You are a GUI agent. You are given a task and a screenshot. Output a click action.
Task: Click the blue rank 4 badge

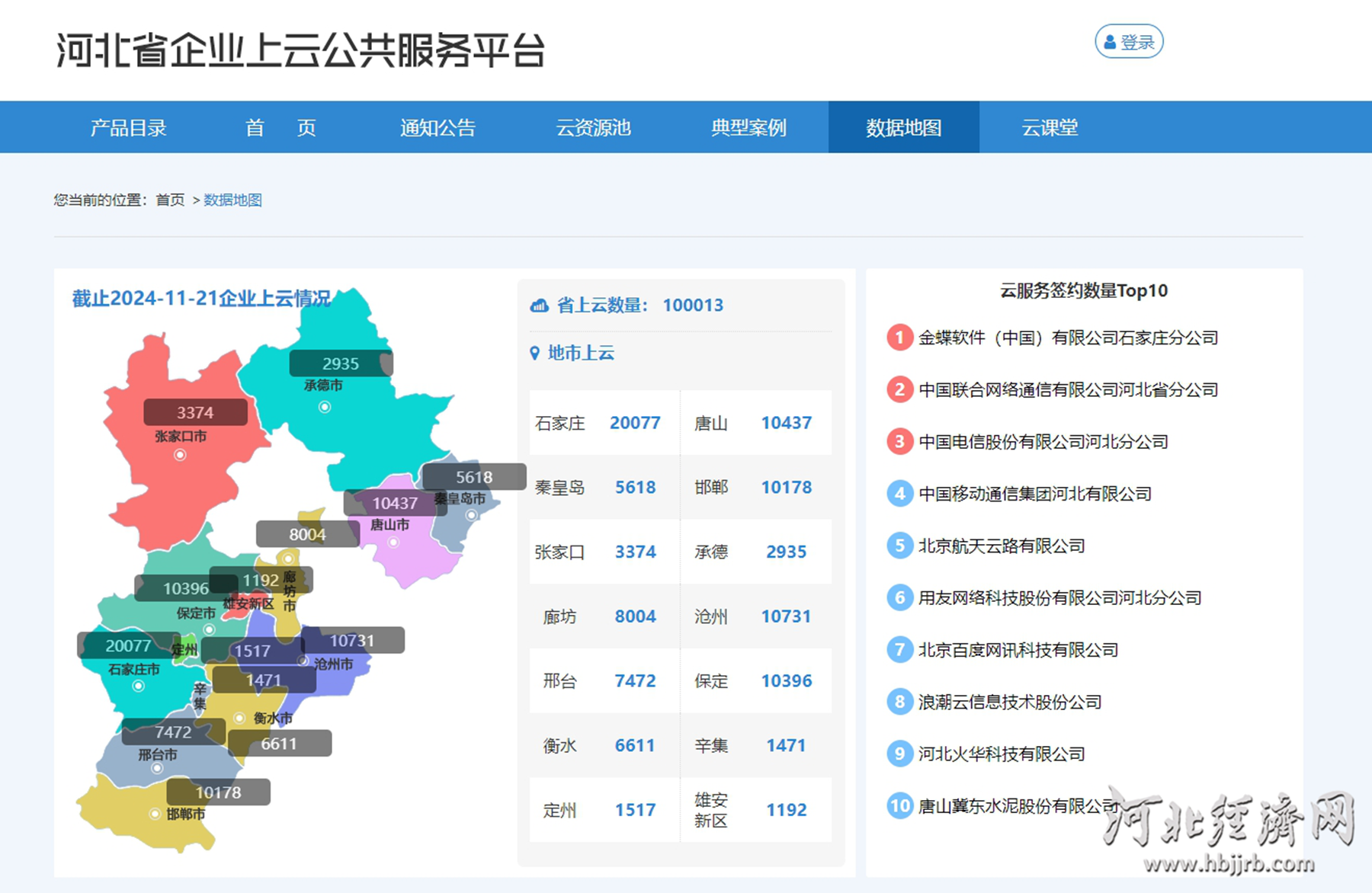click(899, 494)
